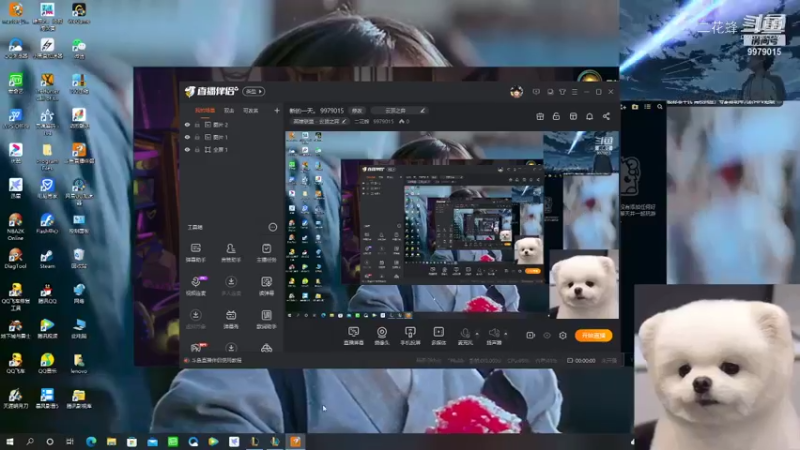Add a camera source from bottom toolbar
Viewport: 800px width, 450px height.
click(382, 336)
